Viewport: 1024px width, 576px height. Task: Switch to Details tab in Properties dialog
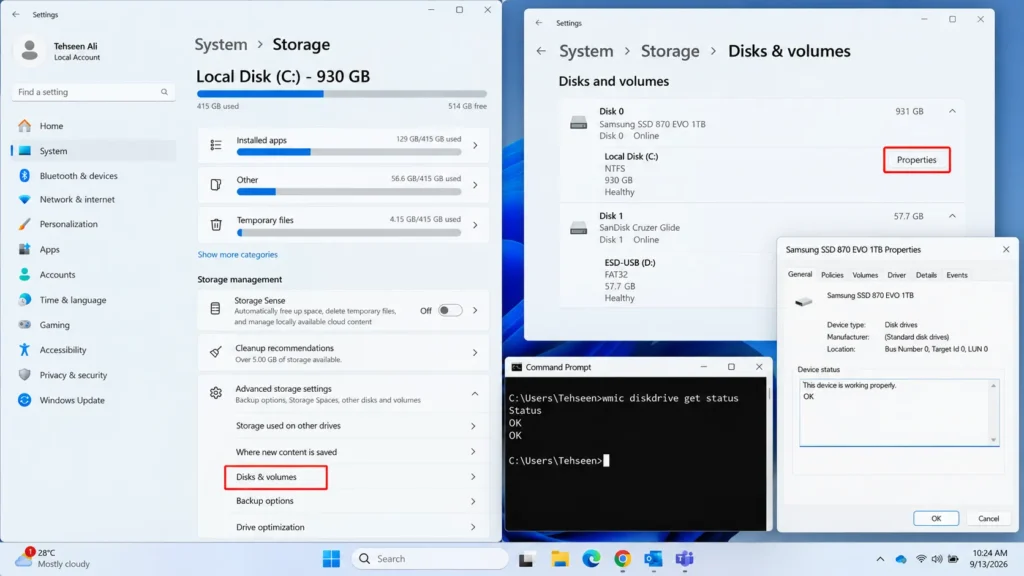coord(926,275)
